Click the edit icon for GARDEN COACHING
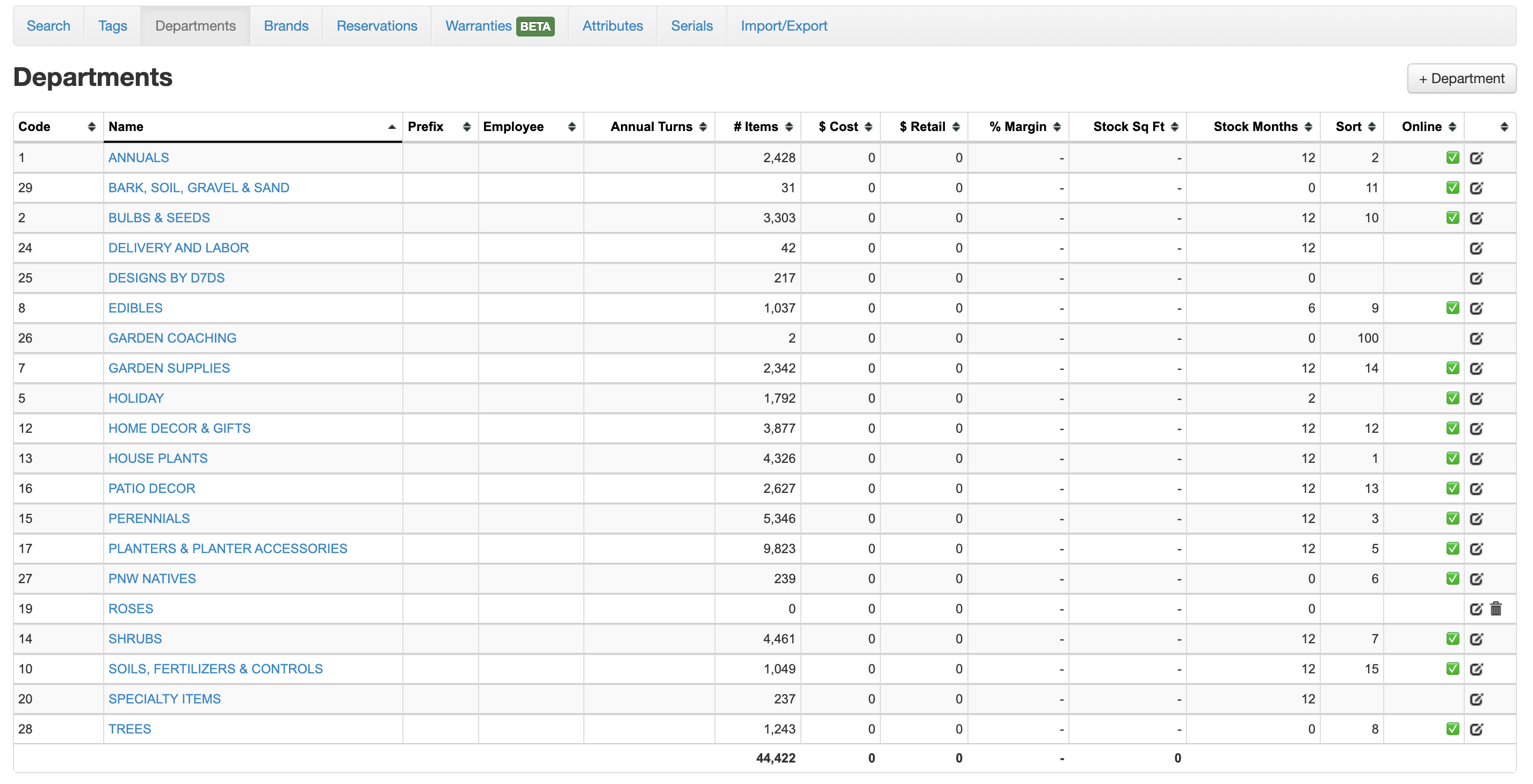This screenshot has height=784, width=1533. click(x=1476, y=338)
